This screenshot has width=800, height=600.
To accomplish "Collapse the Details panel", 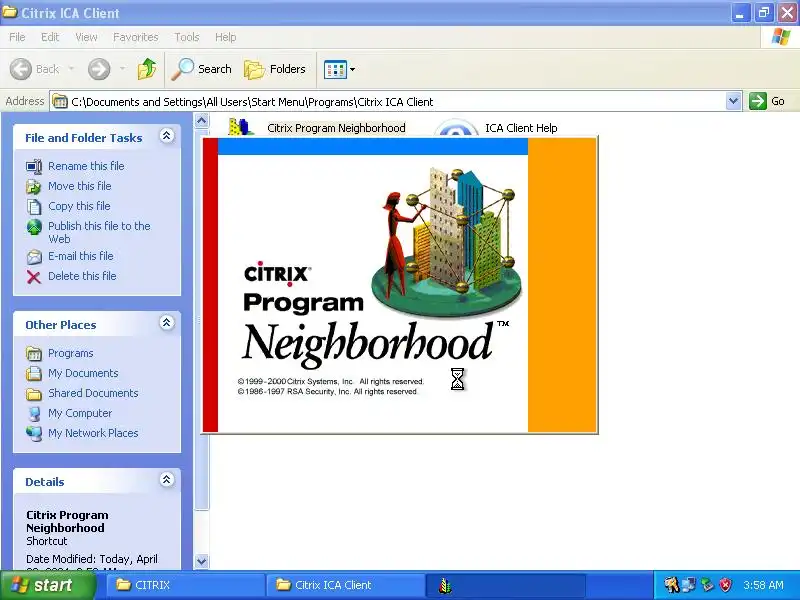I will point(166,480).
